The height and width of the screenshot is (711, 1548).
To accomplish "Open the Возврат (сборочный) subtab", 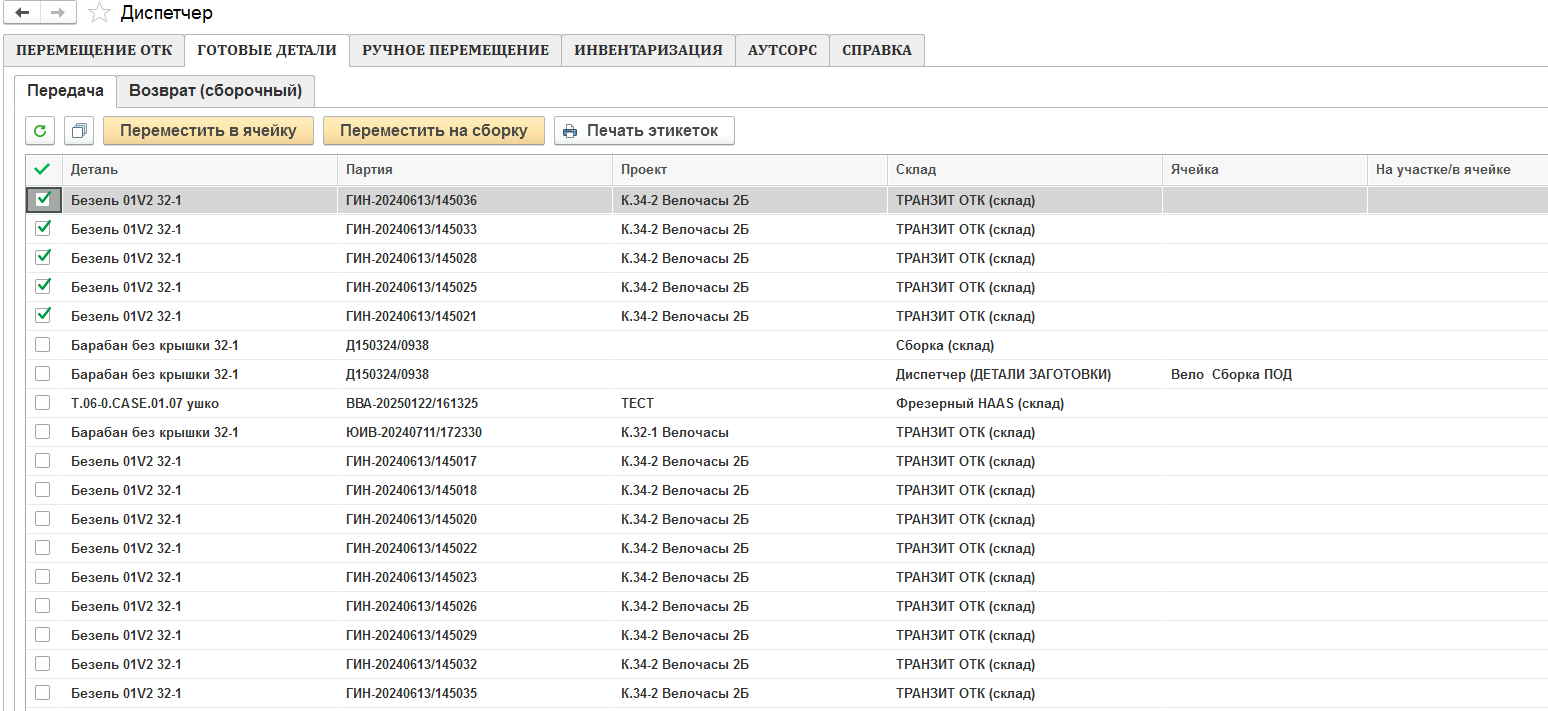I will (215, 91).
